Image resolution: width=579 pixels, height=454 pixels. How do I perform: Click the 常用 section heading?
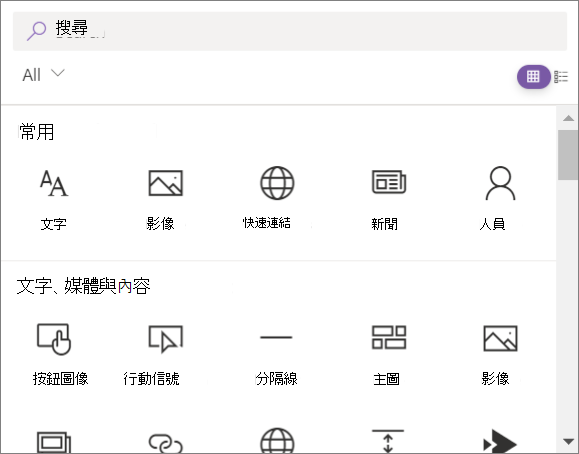36,132
